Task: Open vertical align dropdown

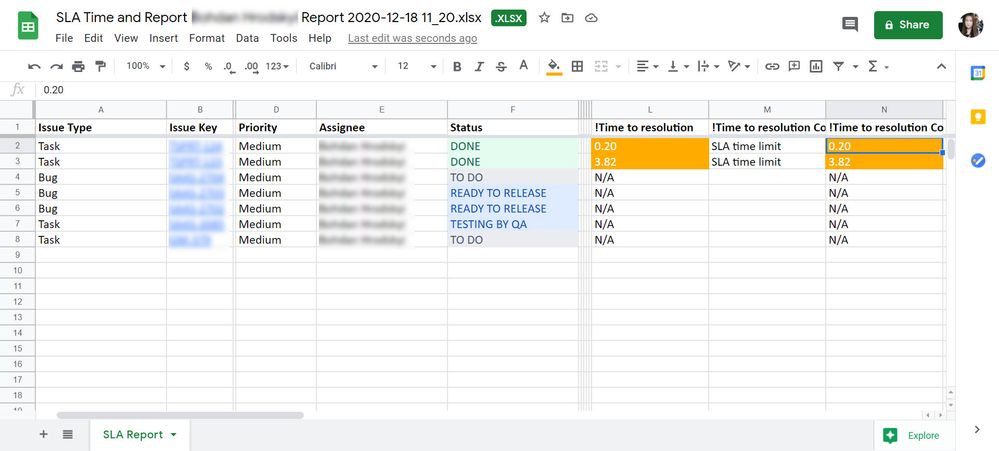Action: click(678, 66)
